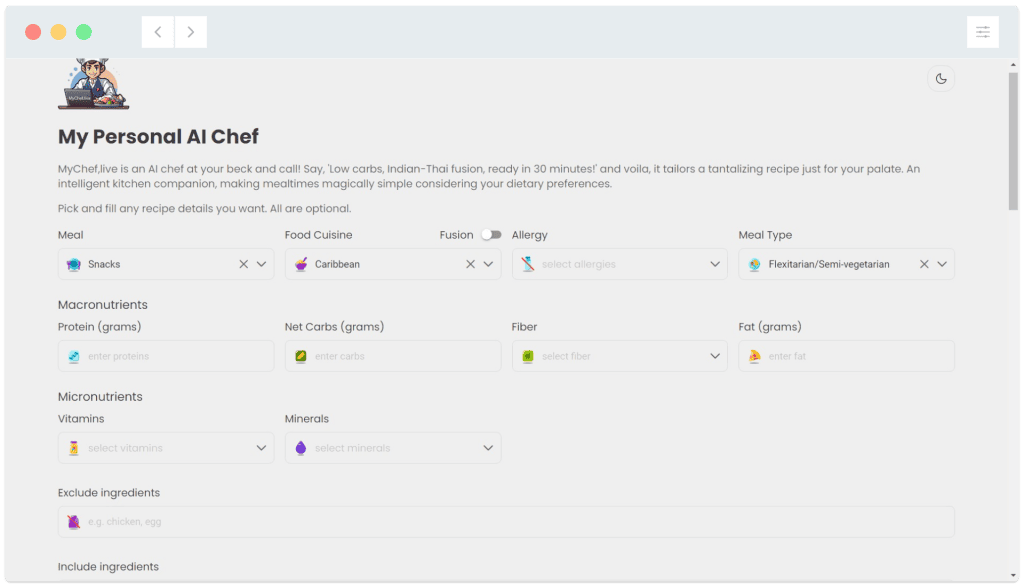Expand the Meal dropdown chevron
The width and height of the screenshot is (1024, 587).
[262, 264]
